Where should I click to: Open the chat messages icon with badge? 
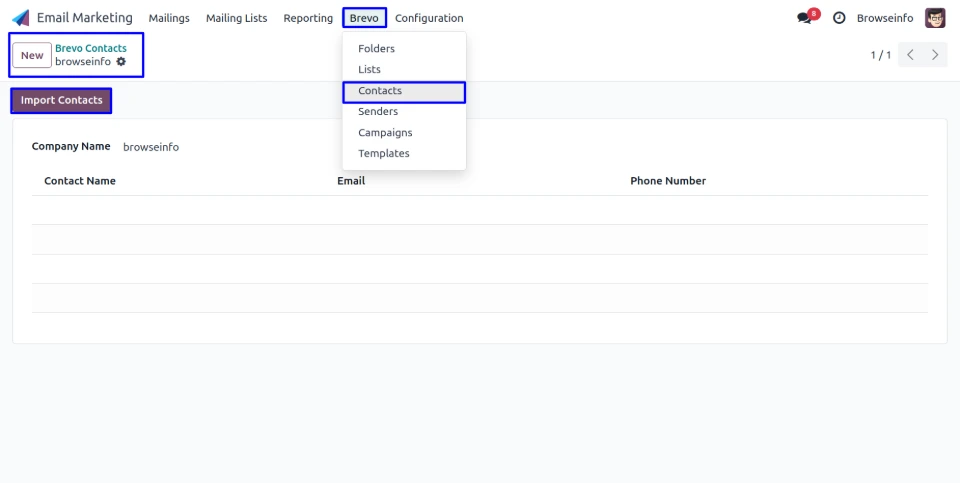click(805, 18)
